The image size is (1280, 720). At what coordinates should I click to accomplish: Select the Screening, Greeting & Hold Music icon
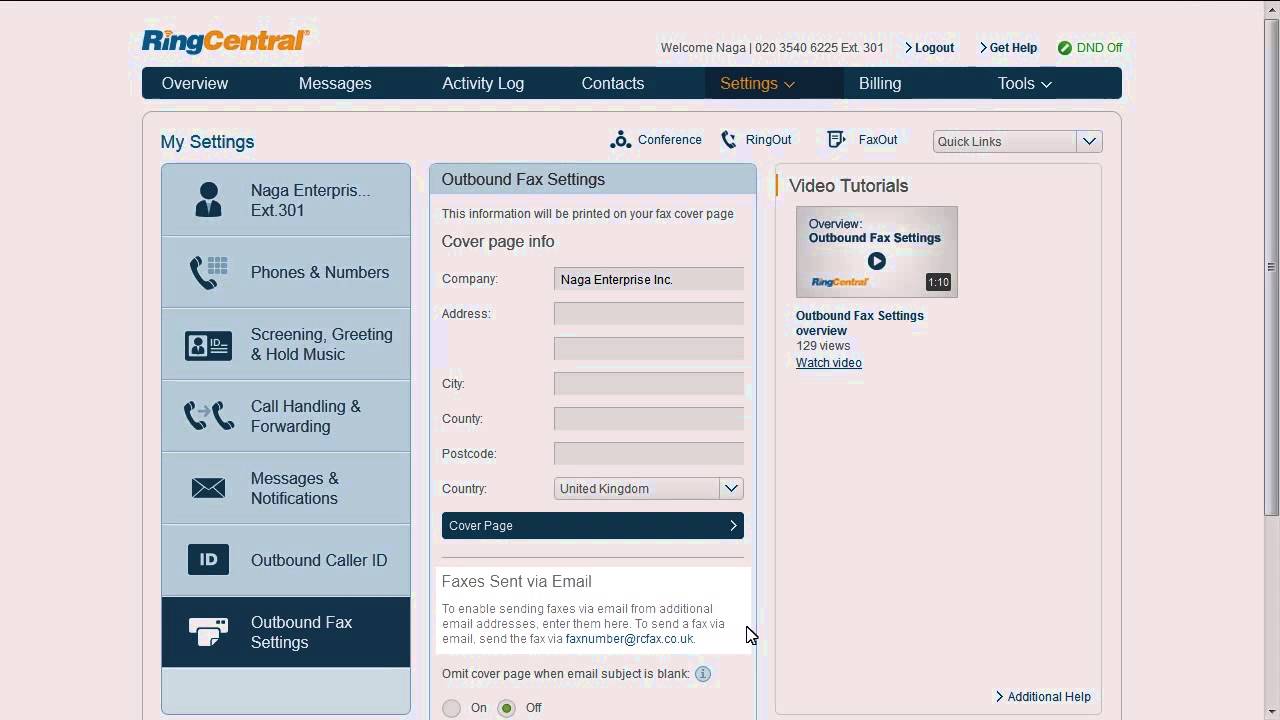point(208,345)
